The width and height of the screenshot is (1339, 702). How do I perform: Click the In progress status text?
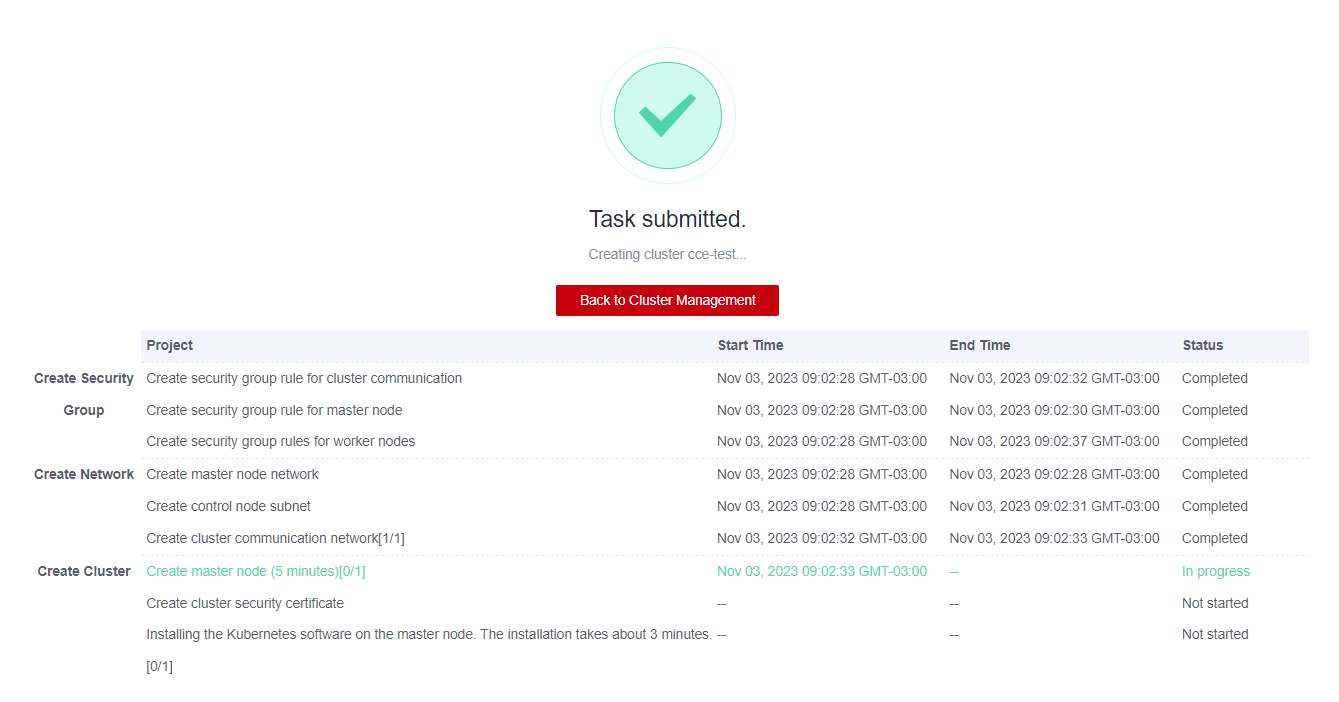coord(1215,571)
